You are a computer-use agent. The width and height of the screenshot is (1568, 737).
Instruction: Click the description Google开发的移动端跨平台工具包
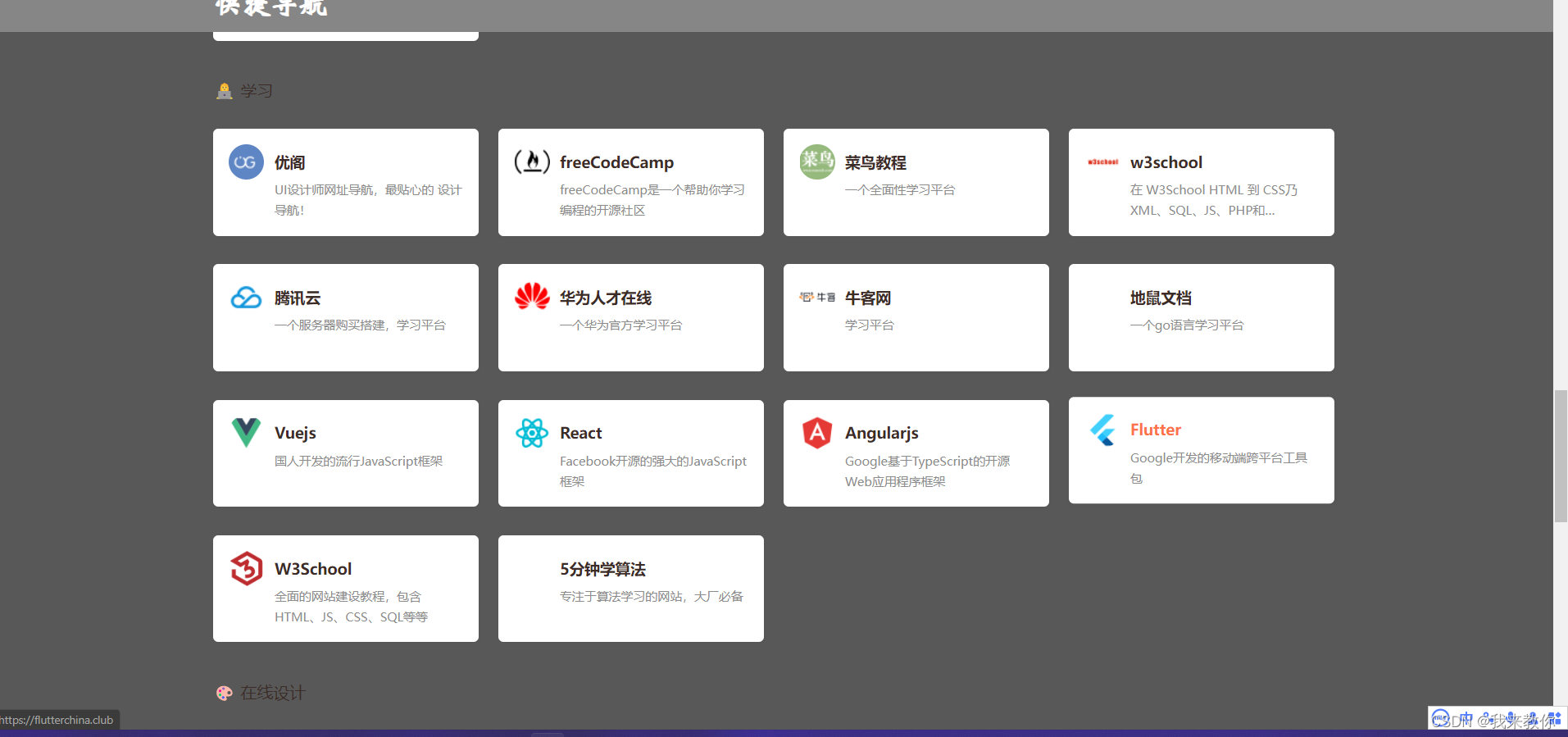[x=1219, y=468]
